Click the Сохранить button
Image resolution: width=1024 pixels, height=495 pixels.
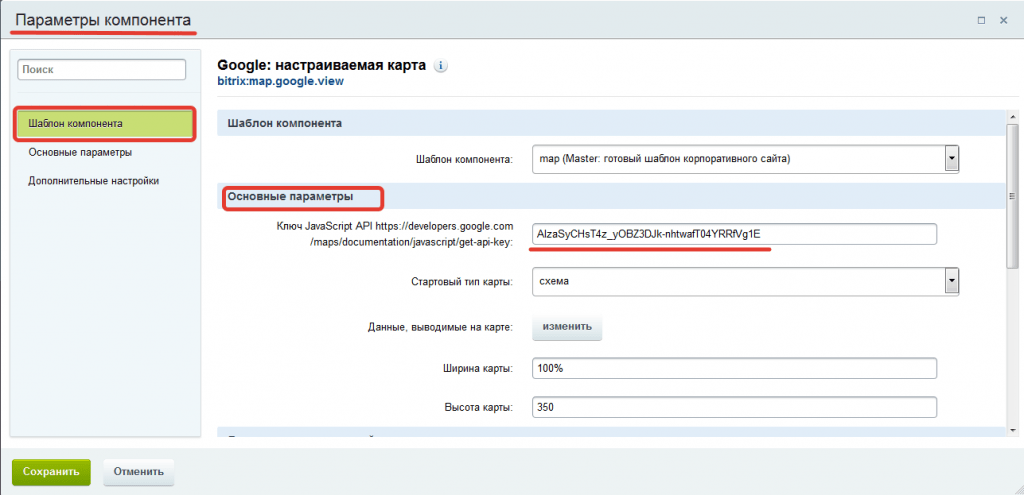(51, 471)
